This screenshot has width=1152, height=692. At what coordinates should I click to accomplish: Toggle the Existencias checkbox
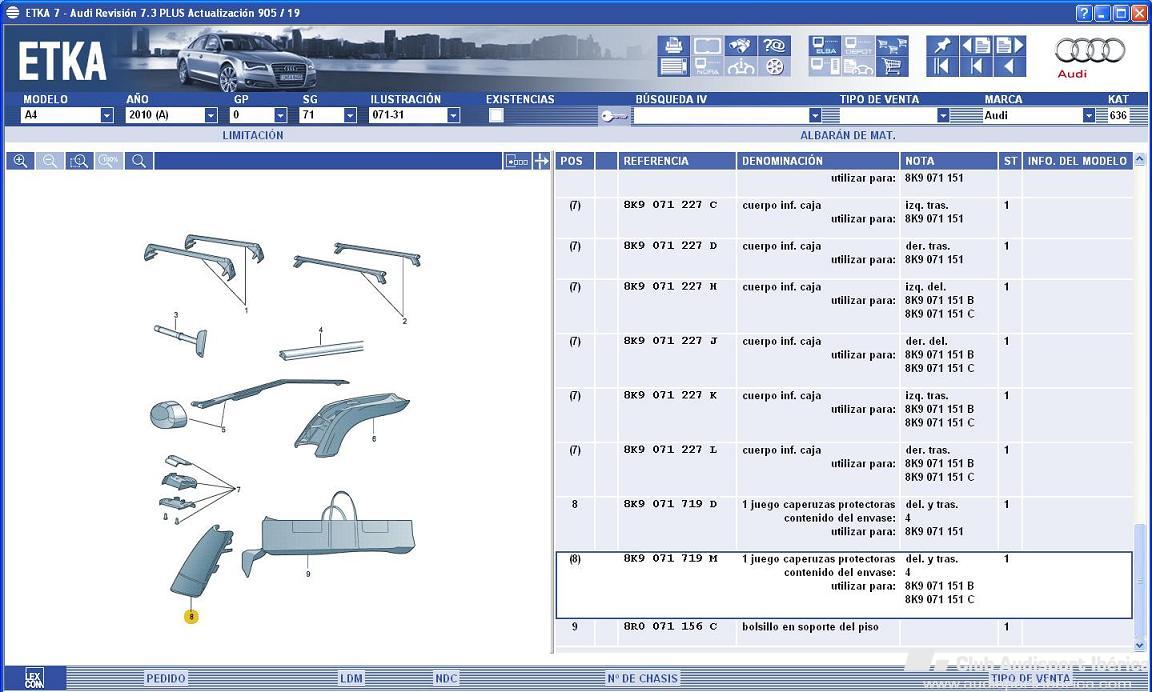point(496,115)
